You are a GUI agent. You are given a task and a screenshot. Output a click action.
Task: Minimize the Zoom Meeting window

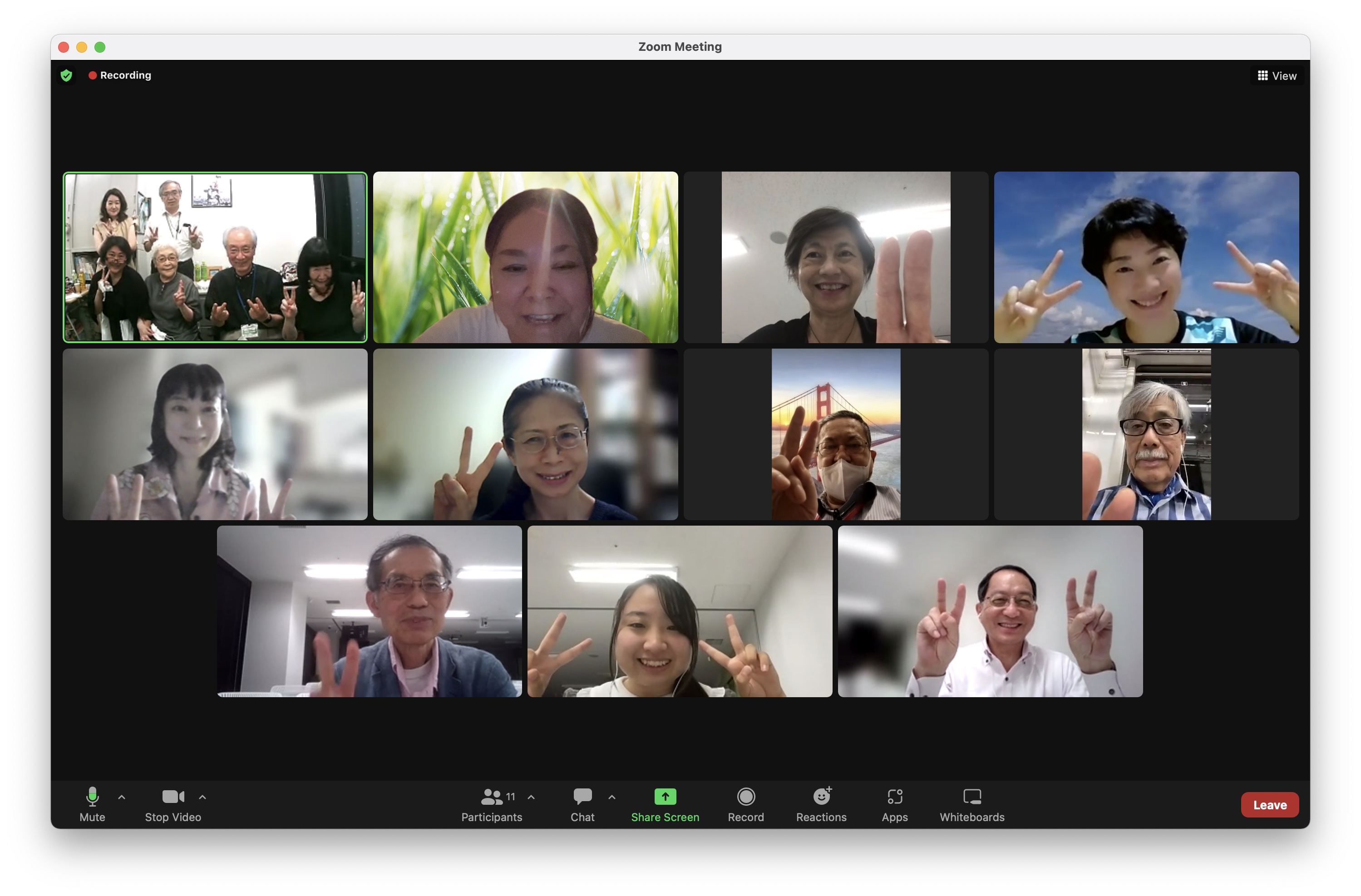[x=82, y=47]
